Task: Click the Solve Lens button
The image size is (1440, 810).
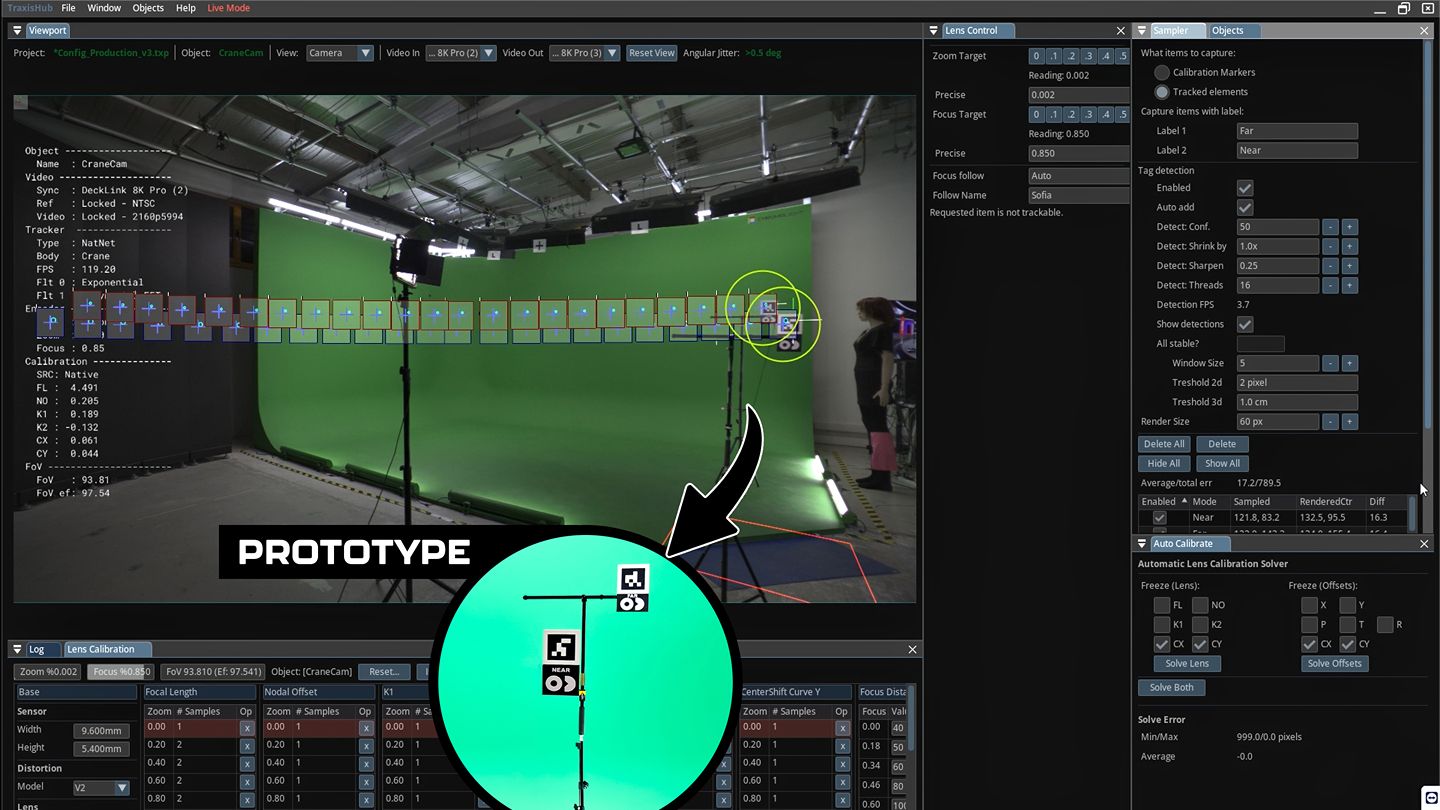Action: (1187, 664)
